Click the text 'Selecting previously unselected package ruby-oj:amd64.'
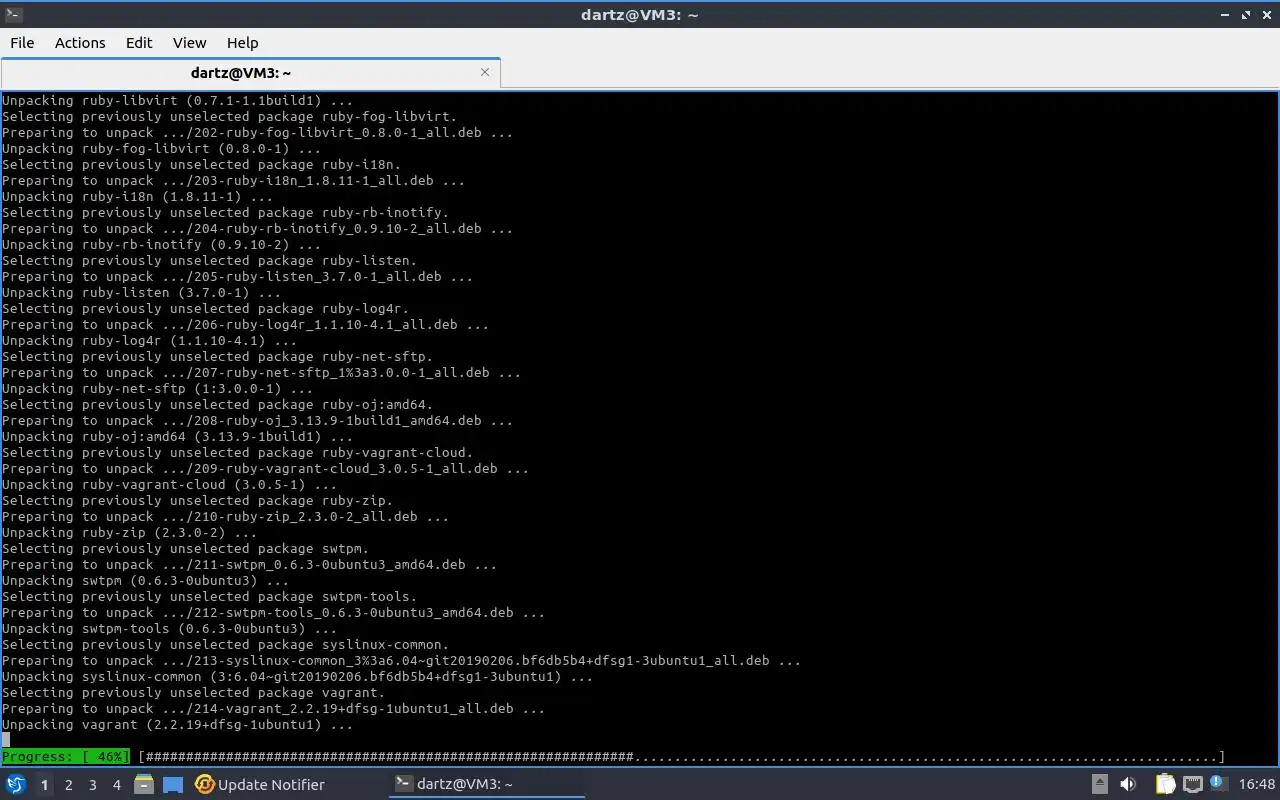 [x=218, y=405]
